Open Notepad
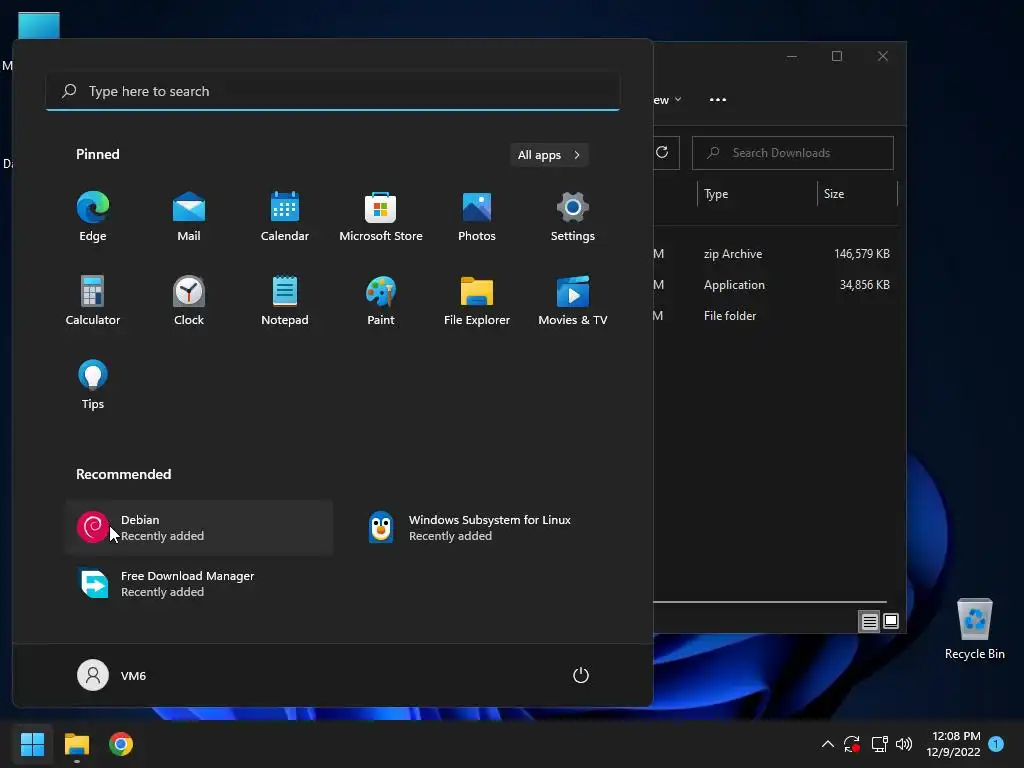1024x768 pixels. (285, 300)
